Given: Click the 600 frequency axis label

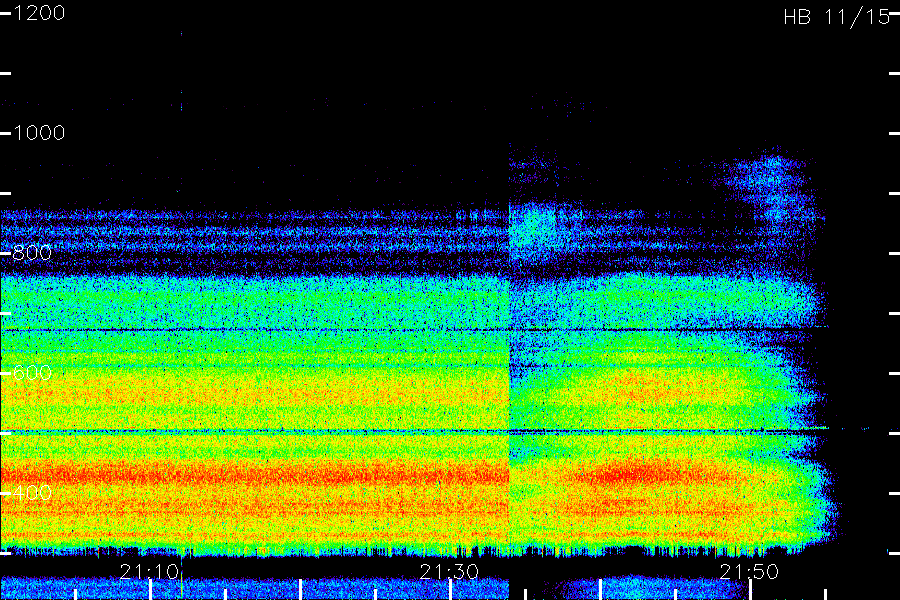Looking at the screenshot, I should point(32,373).
